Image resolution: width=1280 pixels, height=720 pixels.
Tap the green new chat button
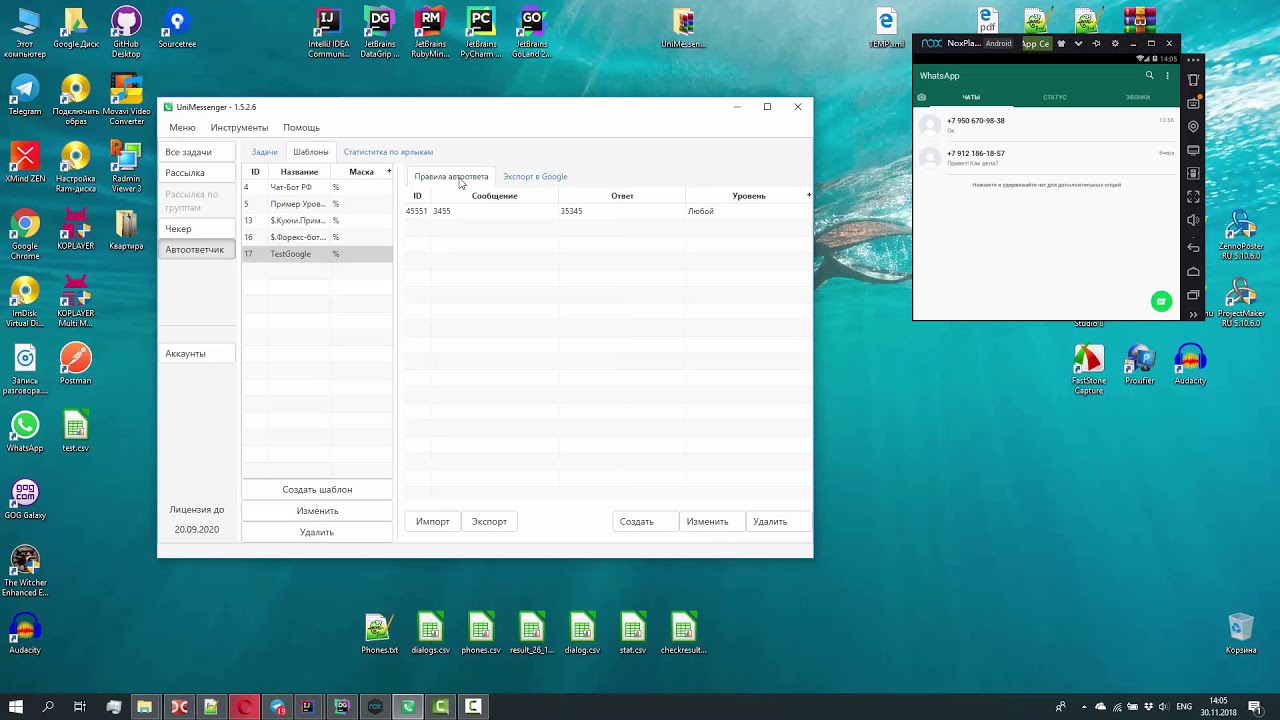[1161, 301]
